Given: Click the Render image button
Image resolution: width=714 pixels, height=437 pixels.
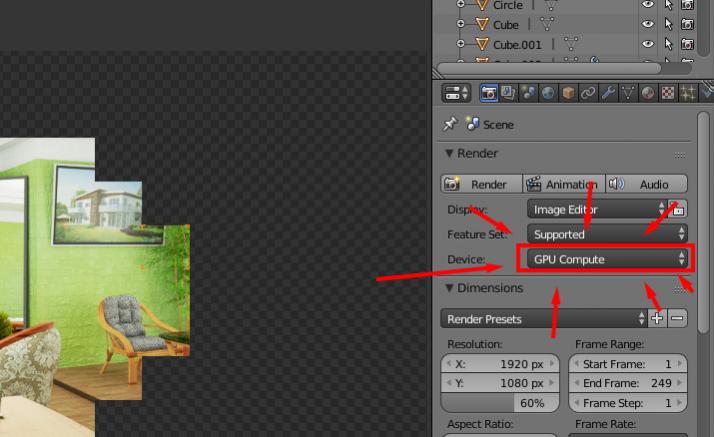Looking at the screenshot, I should 481,184.
